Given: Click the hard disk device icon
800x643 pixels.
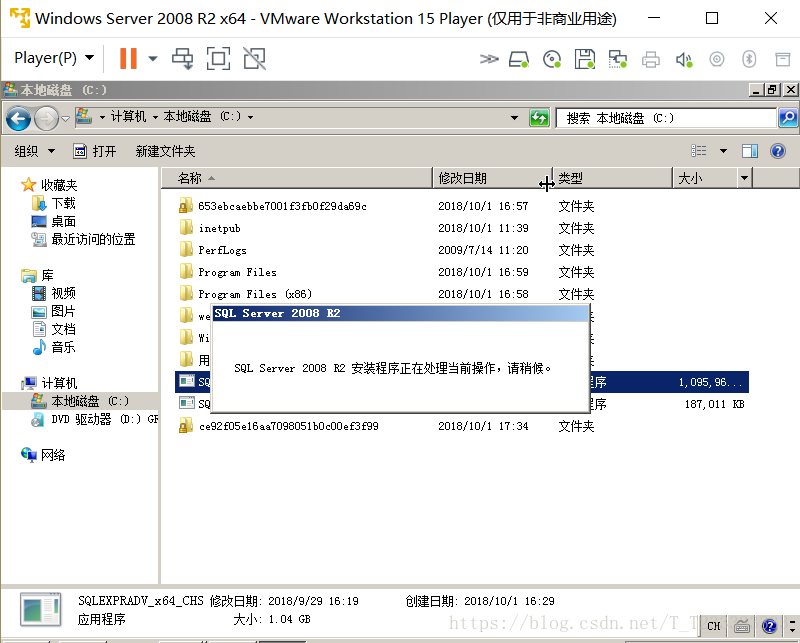Looking at the screenshot, I should point(519,59).
